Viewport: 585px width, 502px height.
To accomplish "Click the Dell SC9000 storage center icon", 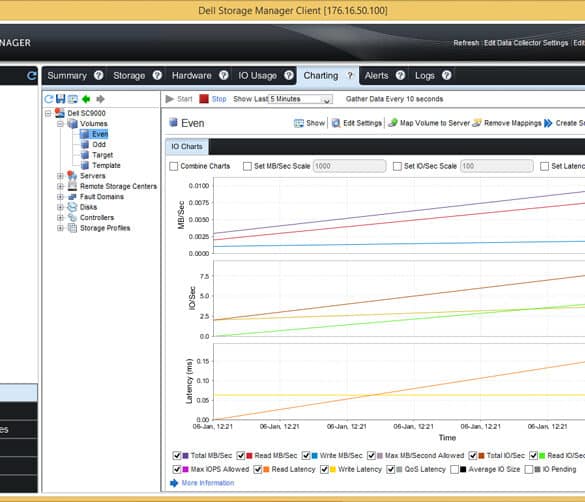I will click(59, 113).
